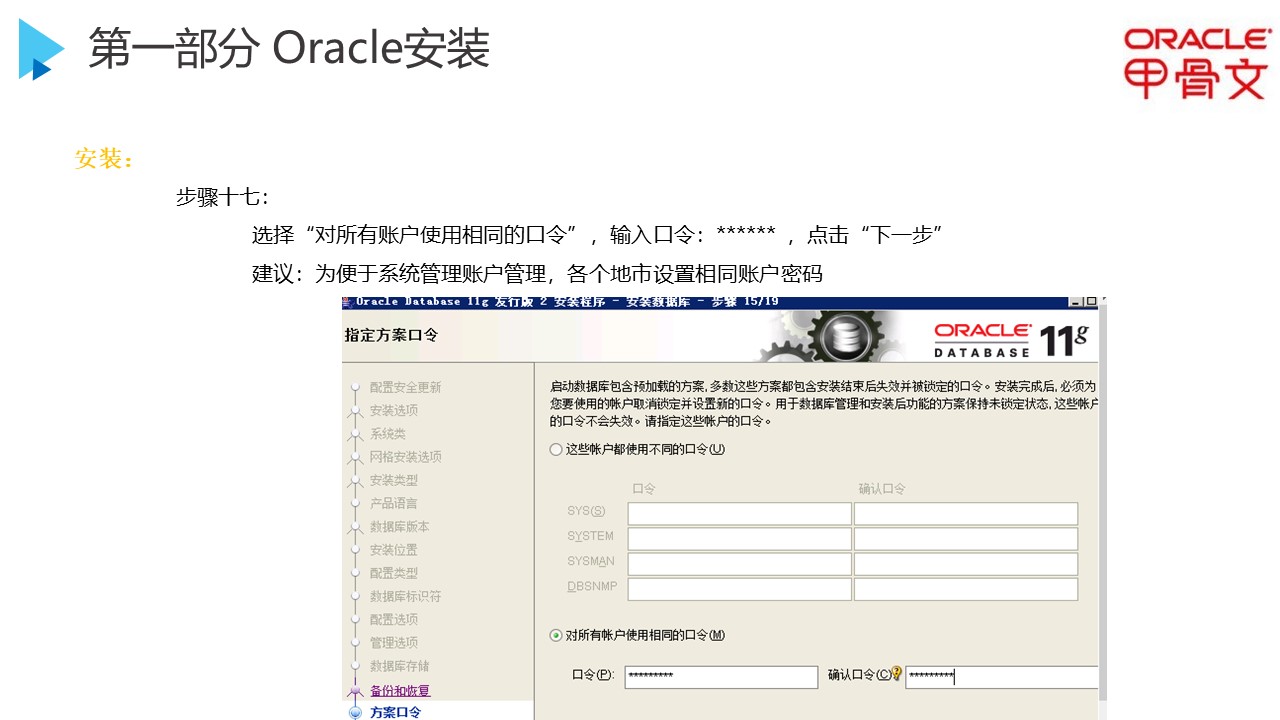Click the SYSMAN row label
This screenshot has width=1280, height=720.
(x=591, y=562)
